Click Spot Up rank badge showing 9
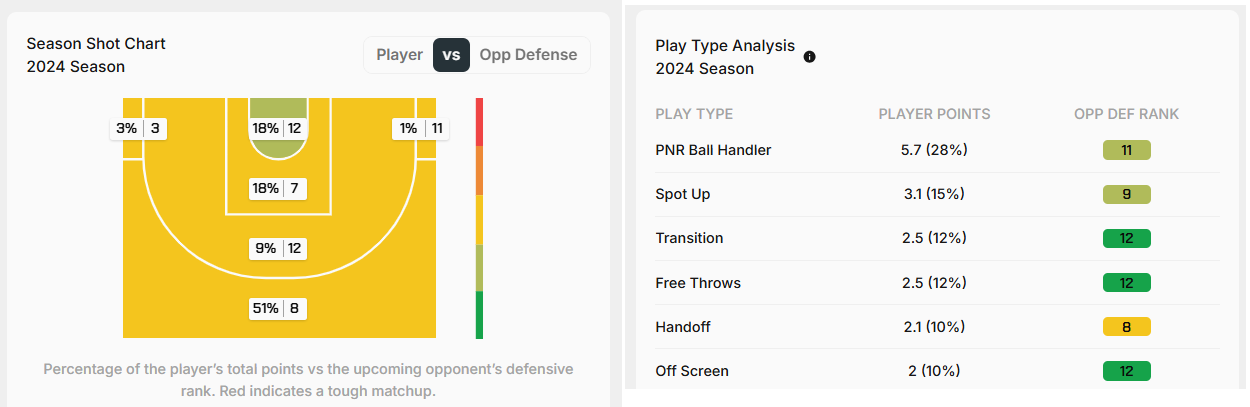The height and width of the screenshot is (407, 1250). click(x=1127, y=194)
